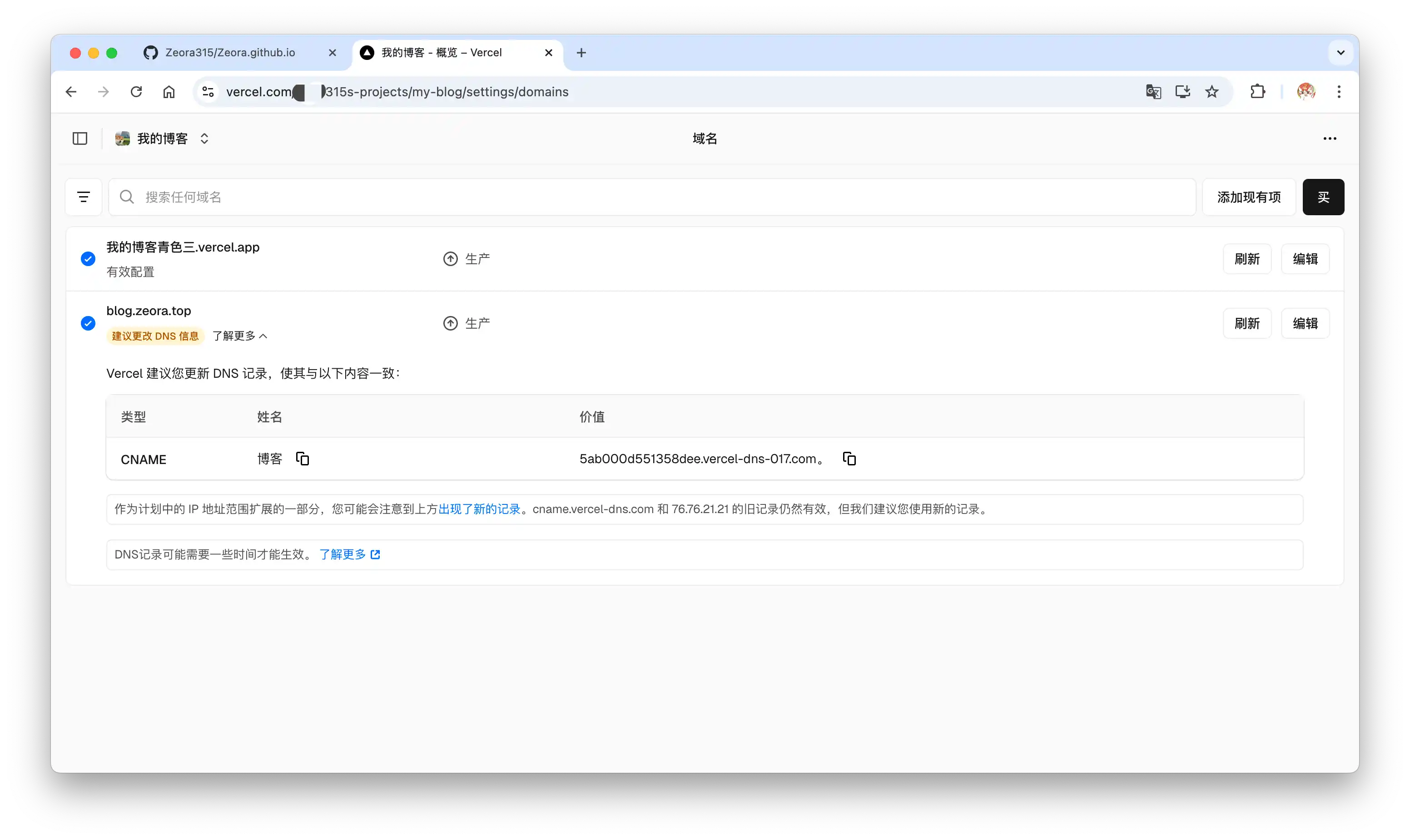This screenshot has height=840, width=1410.
Task: Bookmark this page with star icon
Action: pos(1211,92)
